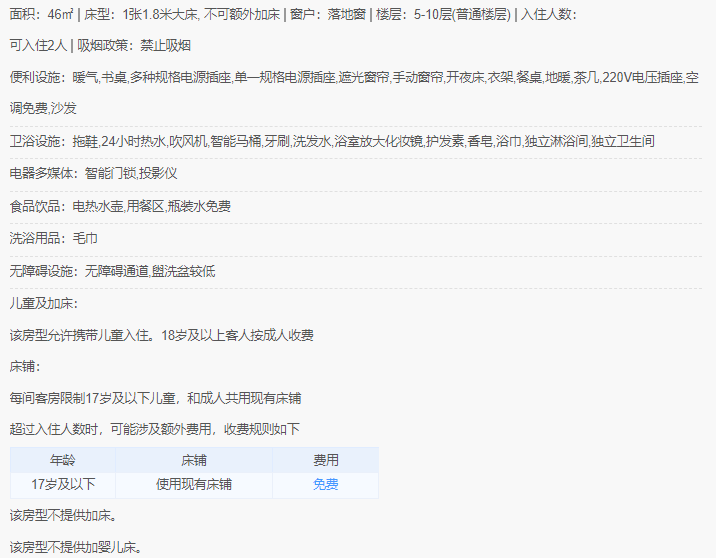Image resolution: width=716 pixels, height=558 pixels.
Task: Click the 每间客房限制17岁及以下儿童 sentence
Action: click(155, 399)
